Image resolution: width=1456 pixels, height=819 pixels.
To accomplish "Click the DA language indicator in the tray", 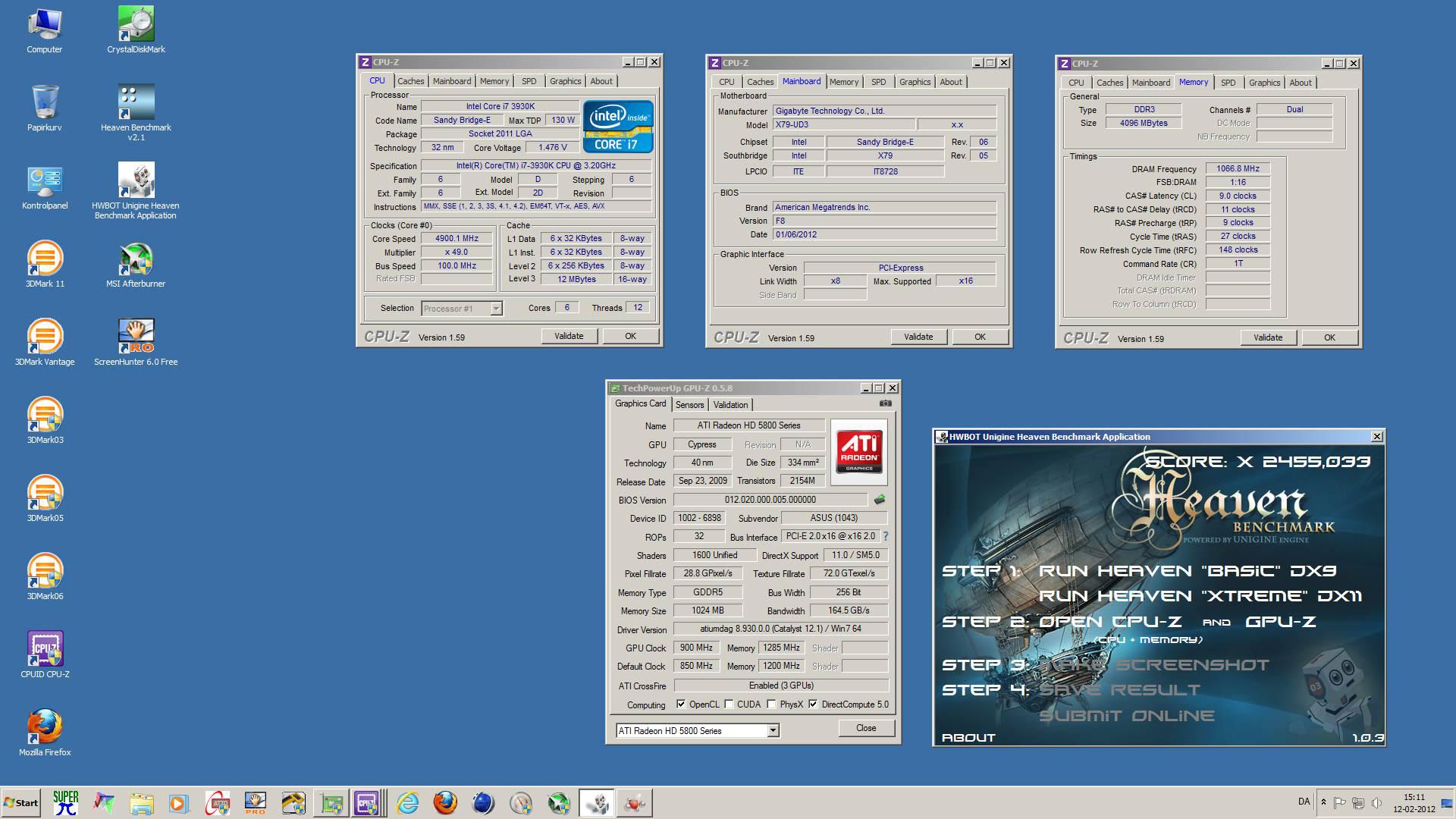I will 1304,802.
